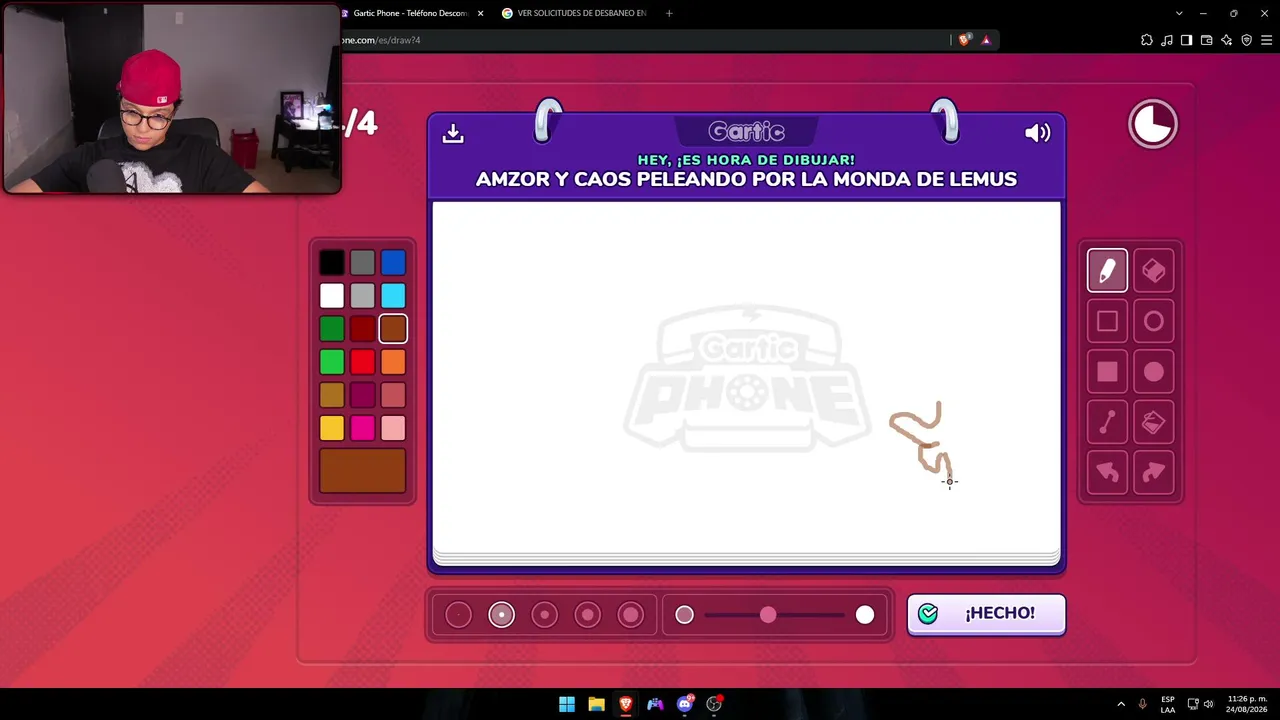The image size is (1280, 720).
Task: Open the Brave Wallet icon
Action: [x=1207, y=40]
